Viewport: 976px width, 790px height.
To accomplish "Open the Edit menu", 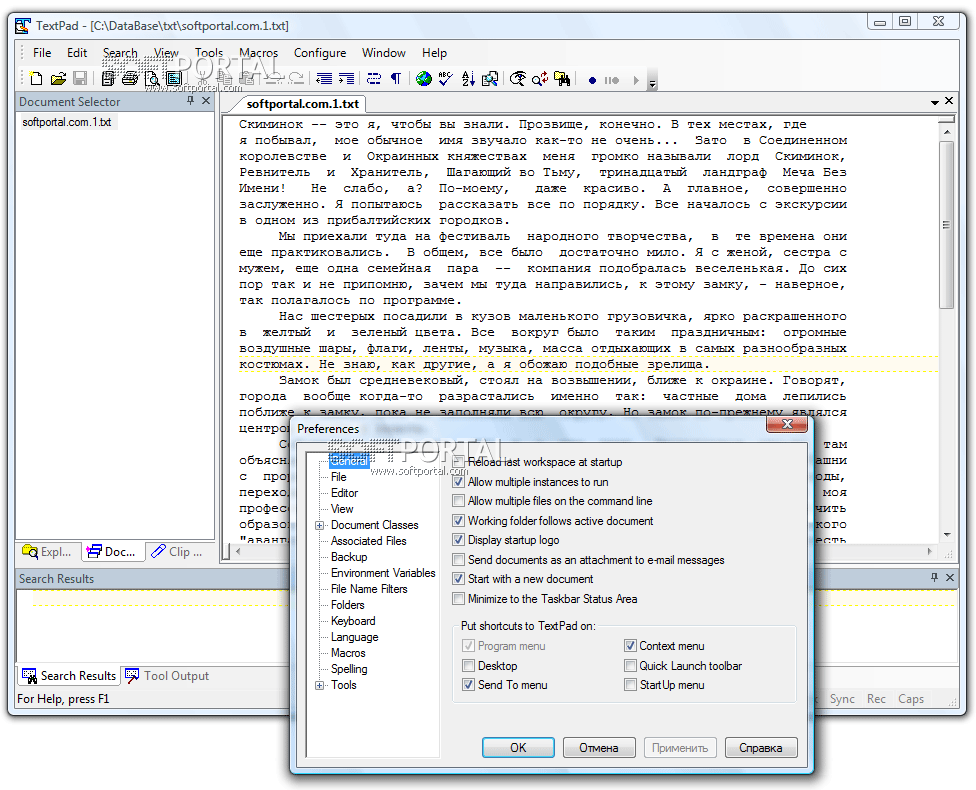I will coord(77,53).
